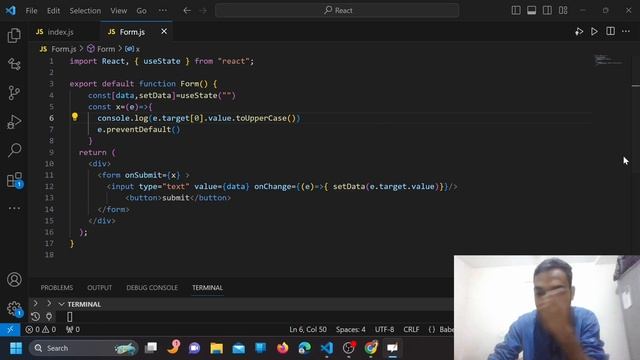Open editor More Actions ellipsis
Image resolution: width=640 pixels, height=360 pixels.
[626, 31]
